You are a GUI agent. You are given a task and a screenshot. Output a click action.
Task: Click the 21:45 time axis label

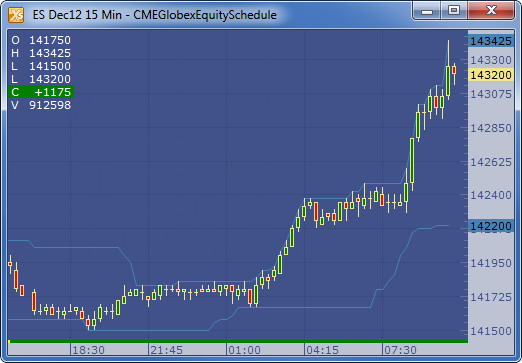click(x=166, y=350)
